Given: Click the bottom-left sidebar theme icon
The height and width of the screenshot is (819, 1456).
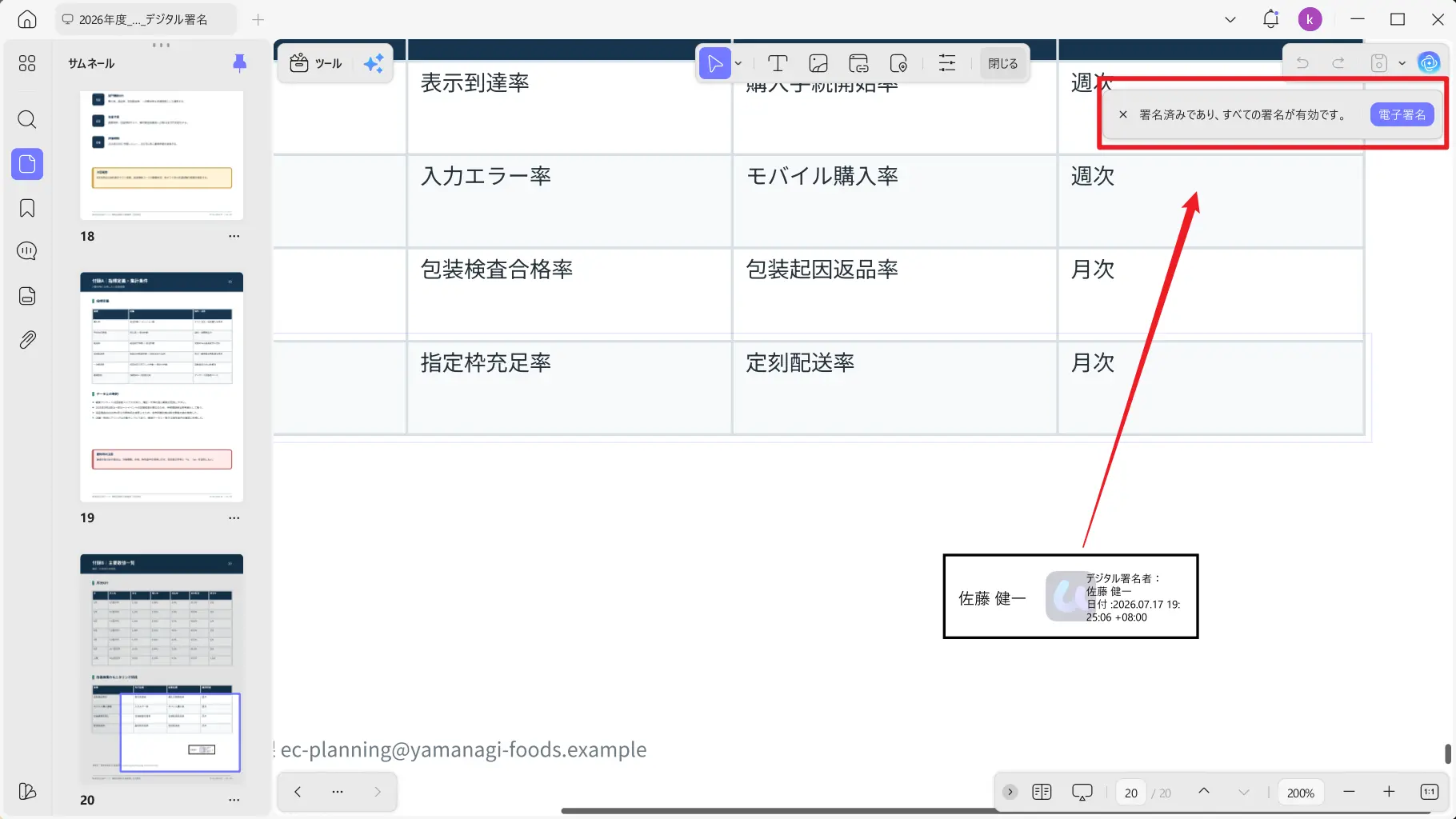Looking at the screenshot, I should [27, 791].
